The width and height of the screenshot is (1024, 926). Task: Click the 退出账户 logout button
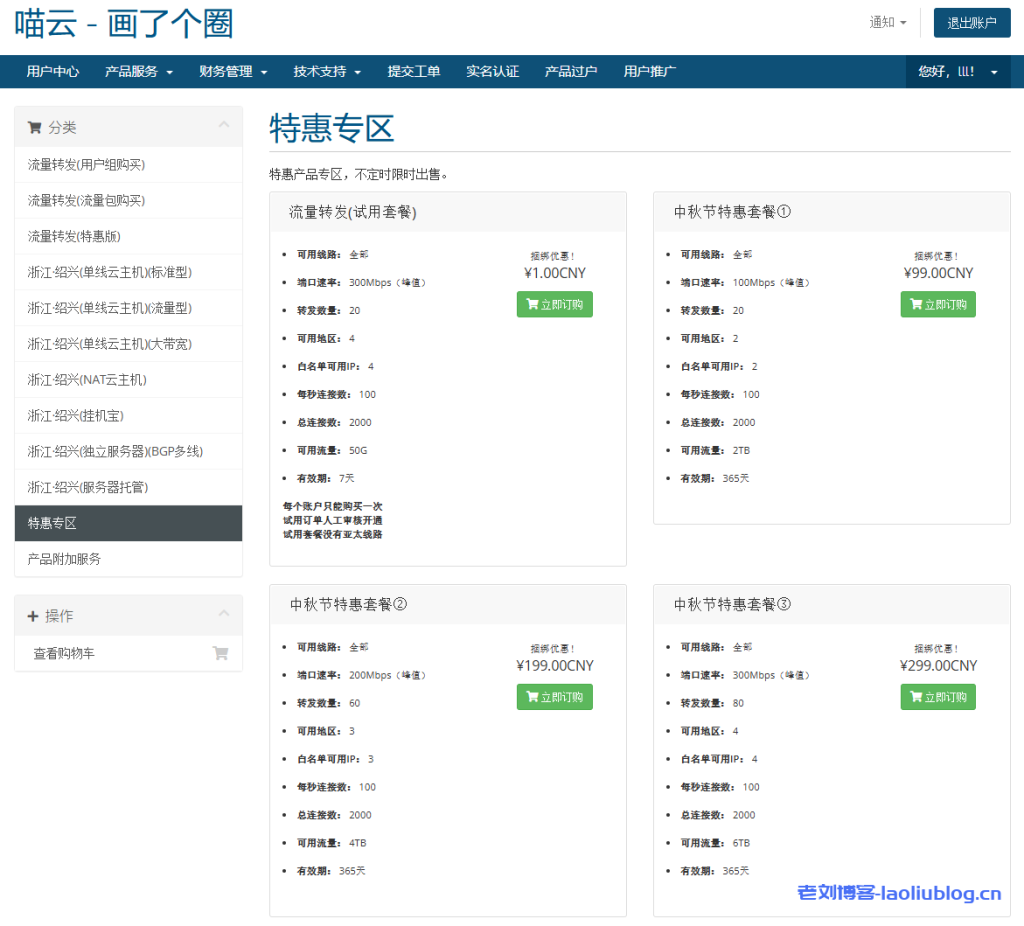click(971, 23)
